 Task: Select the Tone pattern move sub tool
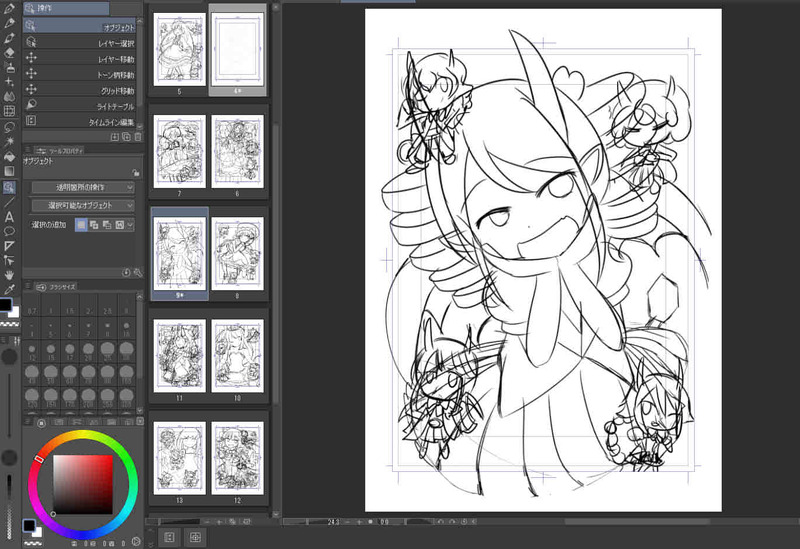coord(80,75)
